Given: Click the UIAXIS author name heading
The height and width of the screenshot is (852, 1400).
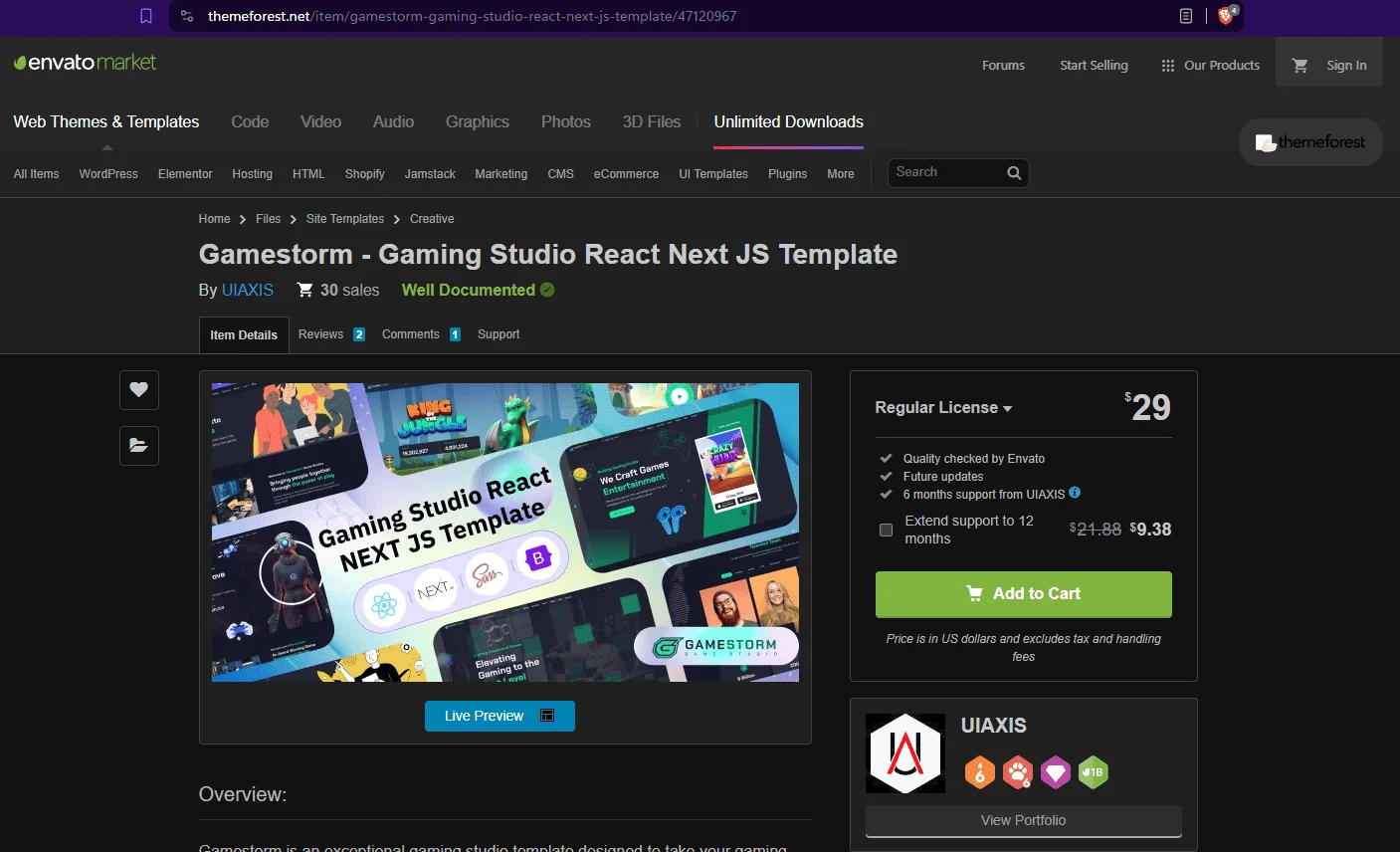Looking at the screenshot, I should click(993, 726).
